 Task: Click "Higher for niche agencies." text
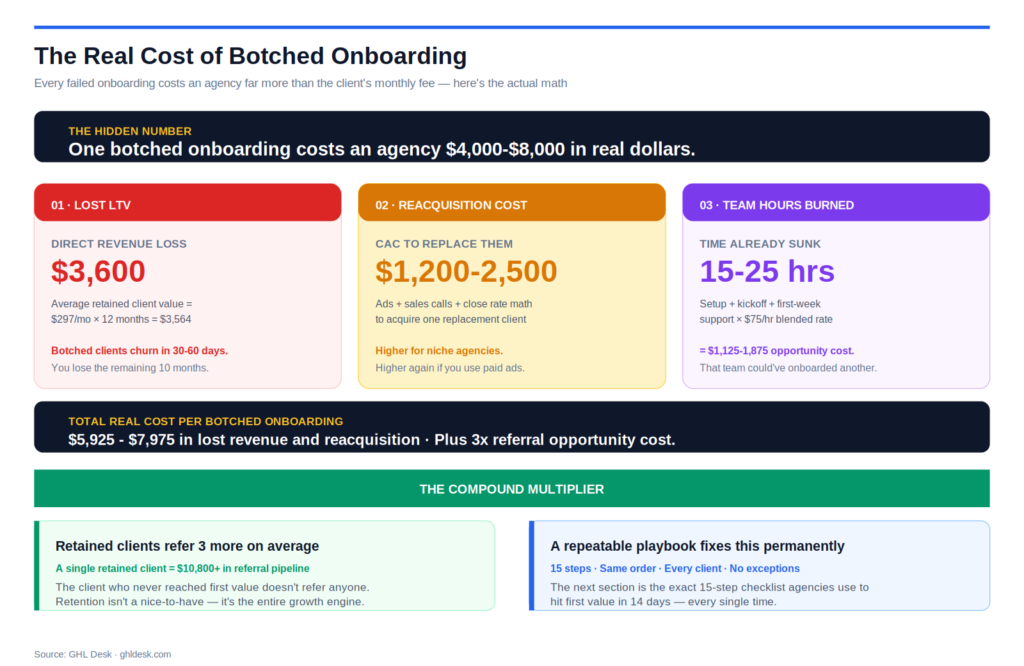439,351
